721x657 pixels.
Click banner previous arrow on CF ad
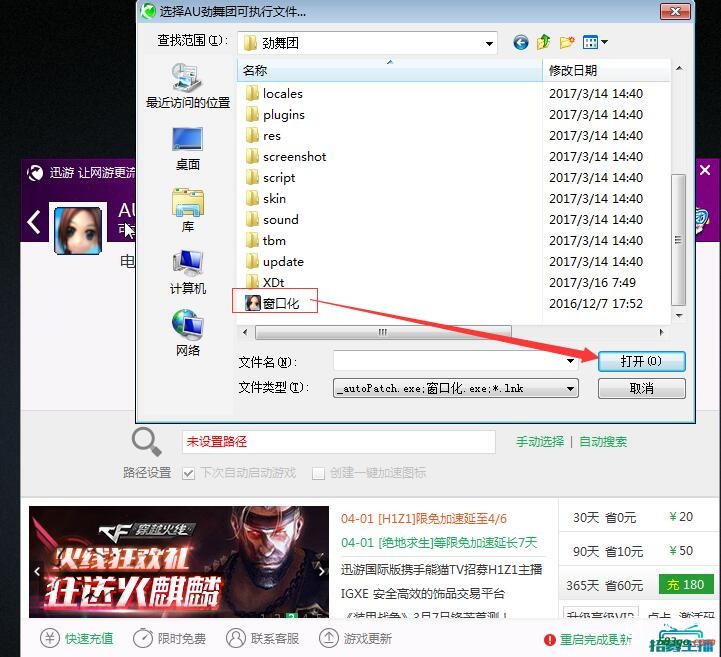[x=37, y=571]
